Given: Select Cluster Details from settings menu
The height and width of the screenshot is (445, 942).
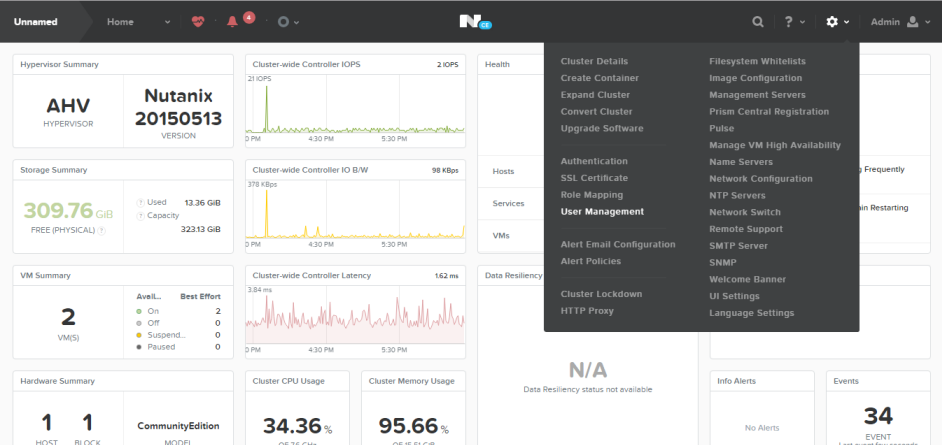Looking at the screenshot, I should click(x=594, y=61).
